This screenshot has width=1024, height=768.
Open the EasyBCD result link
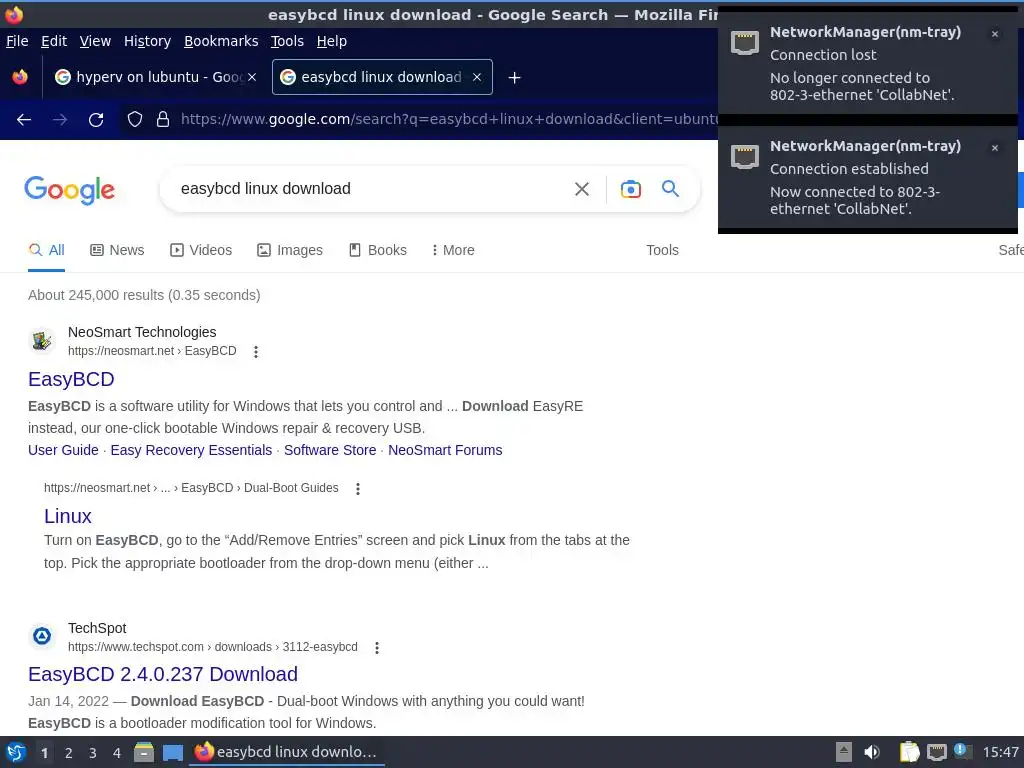pos(71,379)
